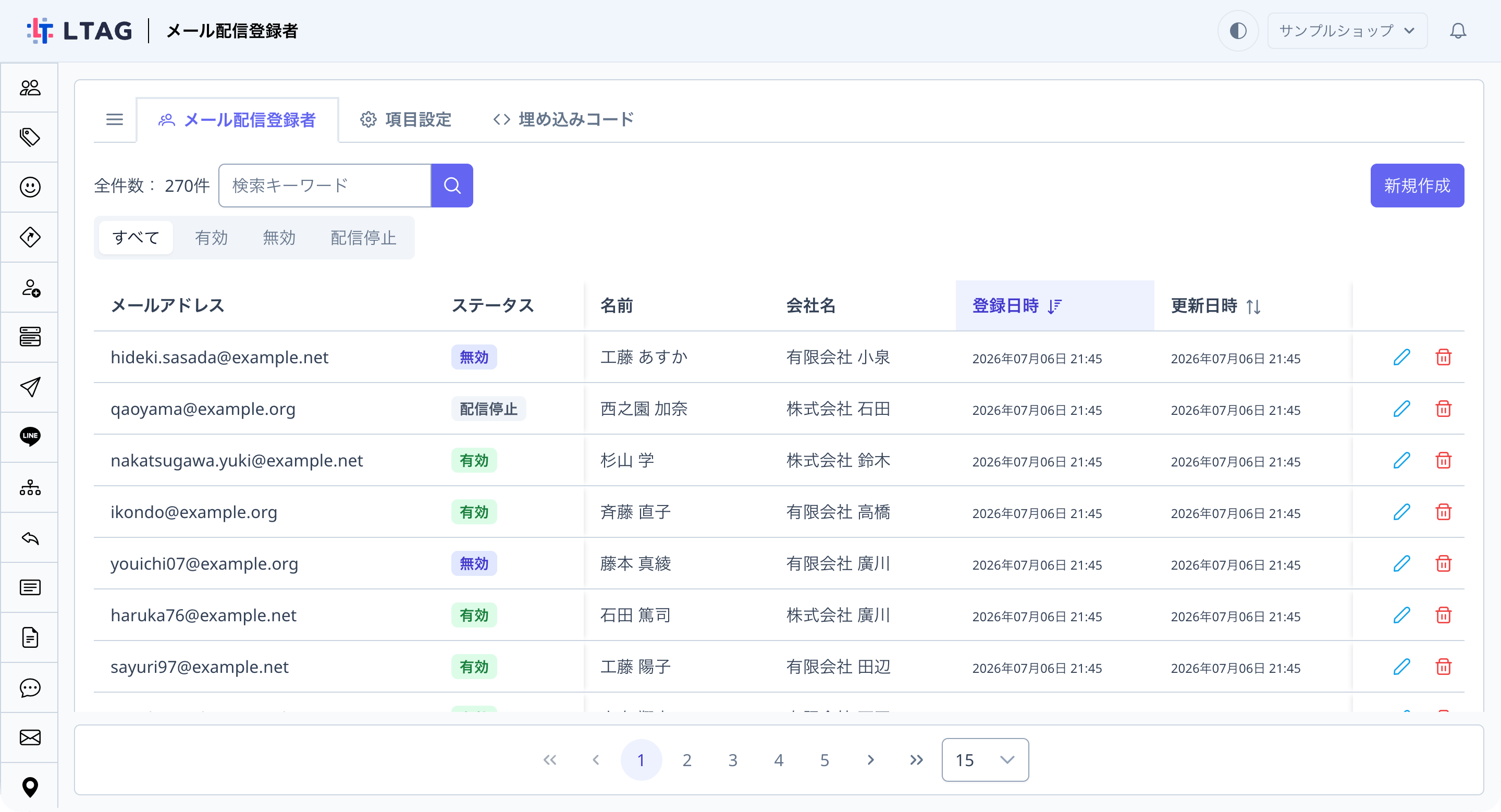
Task: Open the map pin sidebar icon
Action: click(30, 788)
